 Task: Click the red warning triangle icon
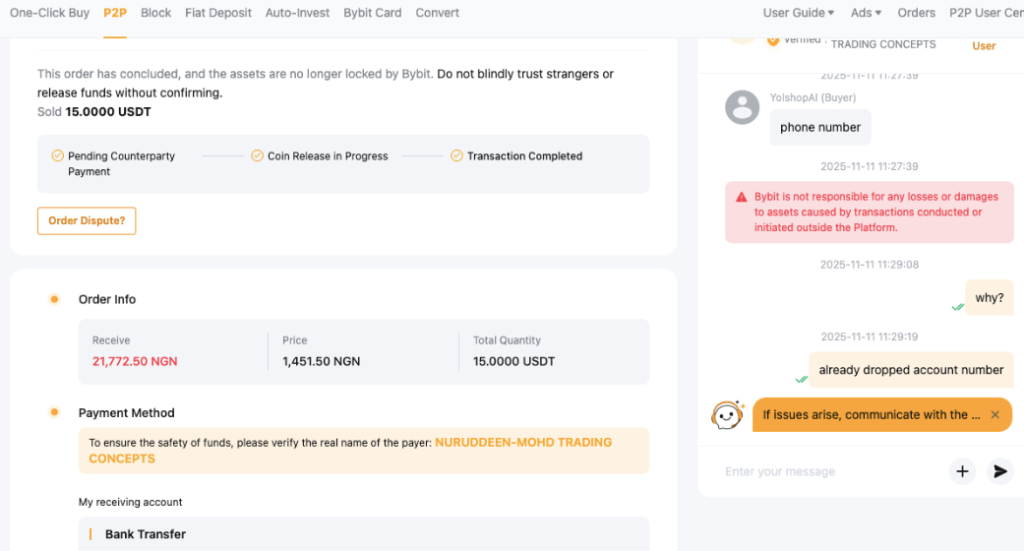tap(741, 197)
